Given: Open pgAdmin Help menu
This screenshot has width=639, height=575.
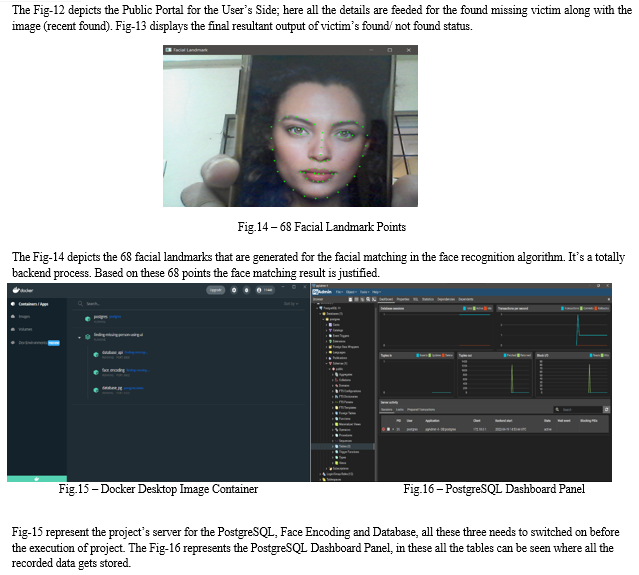Looking at the screenshot, I should (x=376, y=292).
